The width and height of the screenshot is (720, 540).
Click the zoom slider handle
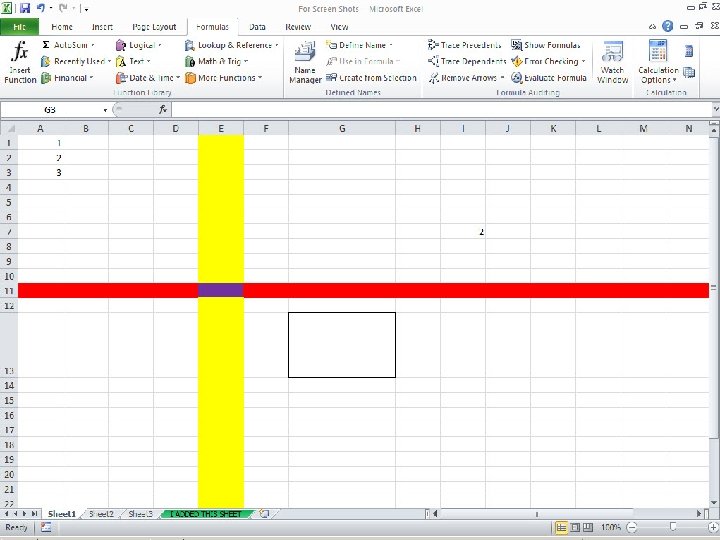point(673,527)
